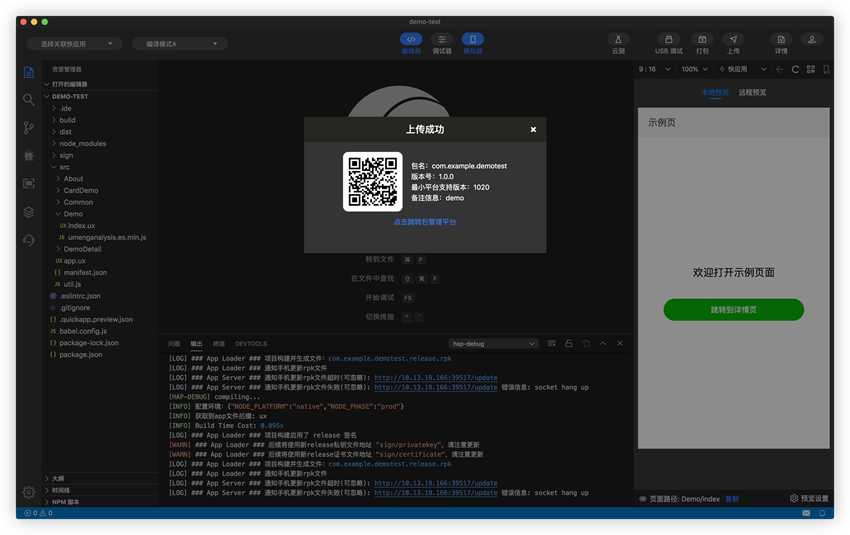
Task: Click the 云测 cloud test toolbar icon
Action: pyautogui.click(x=618, y=41)
